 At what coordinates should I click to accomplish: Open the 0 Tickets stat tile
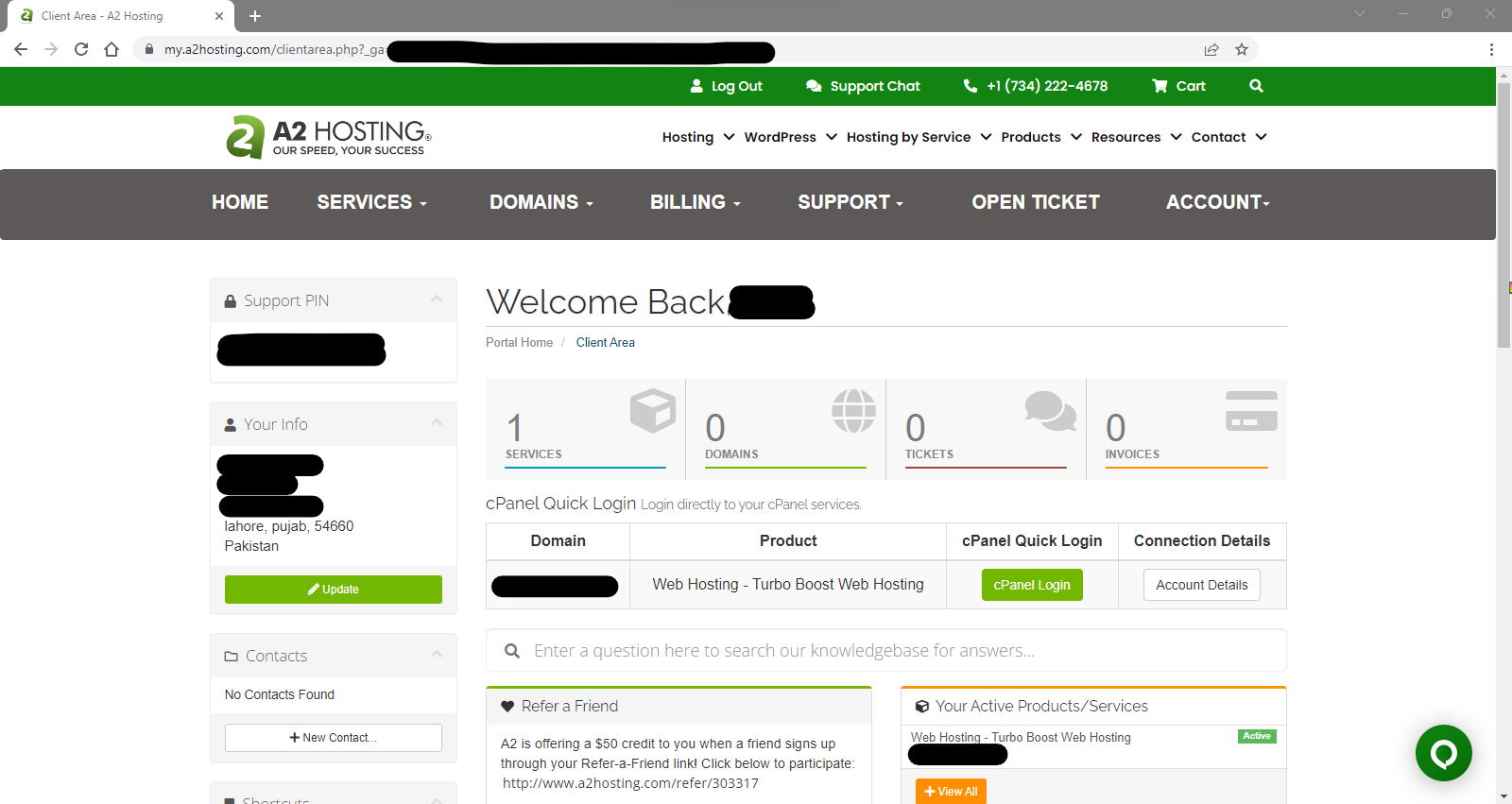click(987, 429)
